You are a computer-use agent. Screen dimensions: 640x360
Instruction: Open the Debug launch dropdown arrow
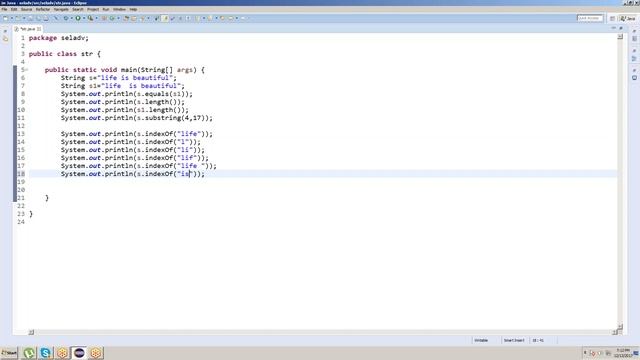click(x=71, y=18)
